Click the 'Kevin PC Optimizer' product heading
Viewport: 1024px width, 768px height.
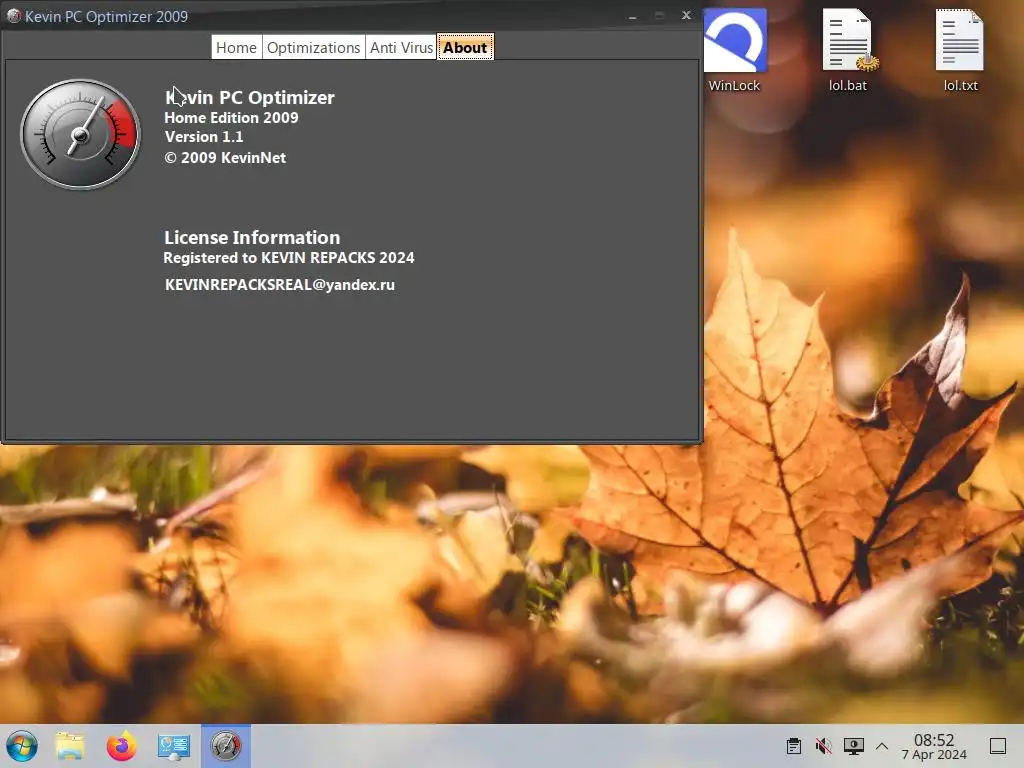pyautogui.click(x=249, y=97)
